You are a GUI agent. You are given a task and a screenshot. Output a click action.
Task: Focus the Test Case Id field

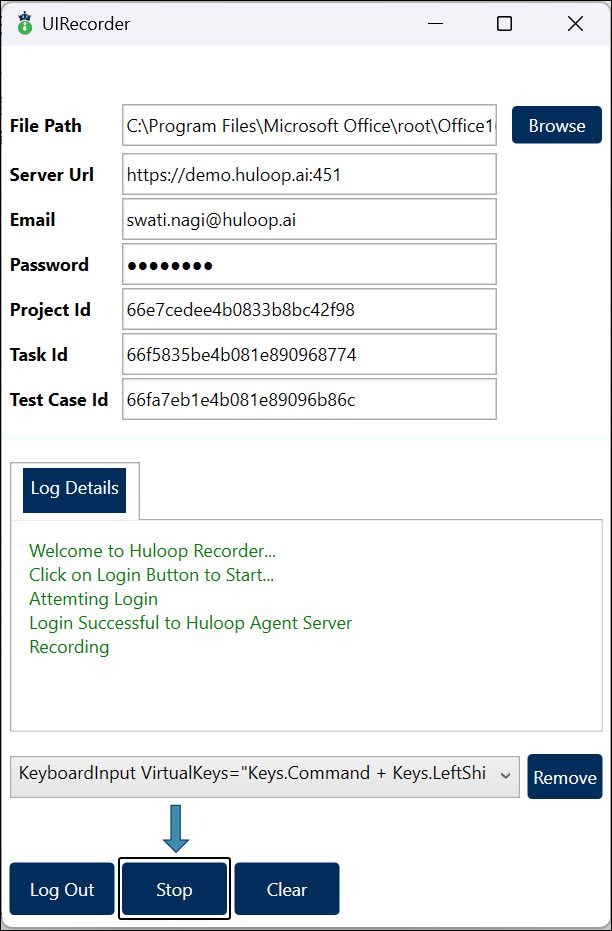[309, 400]
